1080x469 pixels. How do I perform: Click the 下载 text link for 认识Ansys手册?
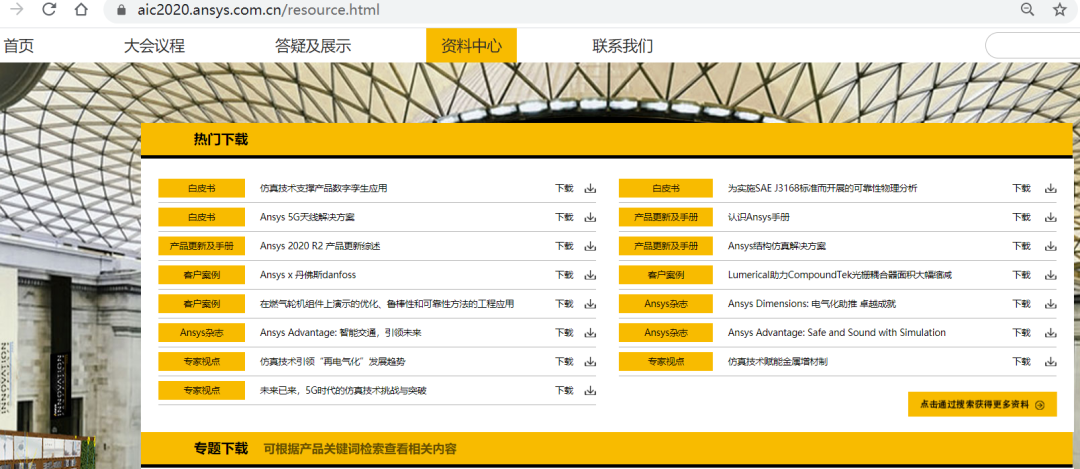point(1021,217)
